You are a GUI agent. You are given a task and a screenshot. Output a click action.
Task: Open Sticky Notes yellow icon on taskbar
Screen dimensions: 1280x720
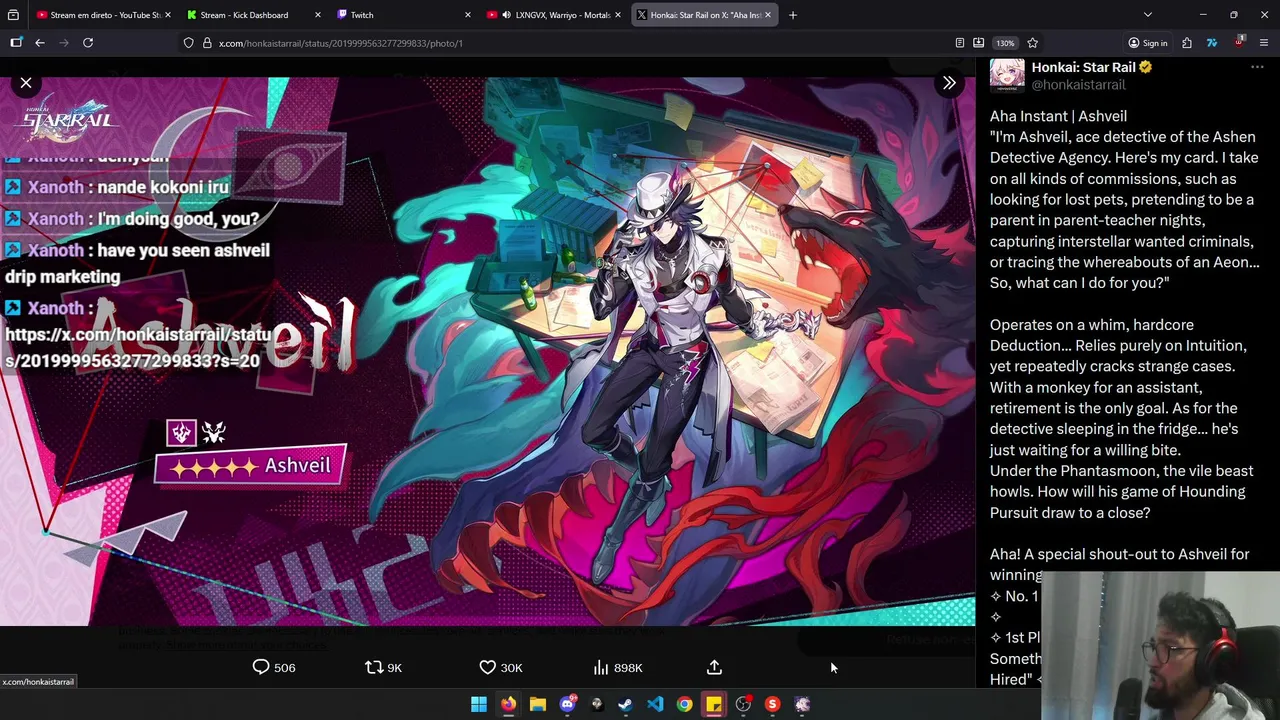[714, 704]
